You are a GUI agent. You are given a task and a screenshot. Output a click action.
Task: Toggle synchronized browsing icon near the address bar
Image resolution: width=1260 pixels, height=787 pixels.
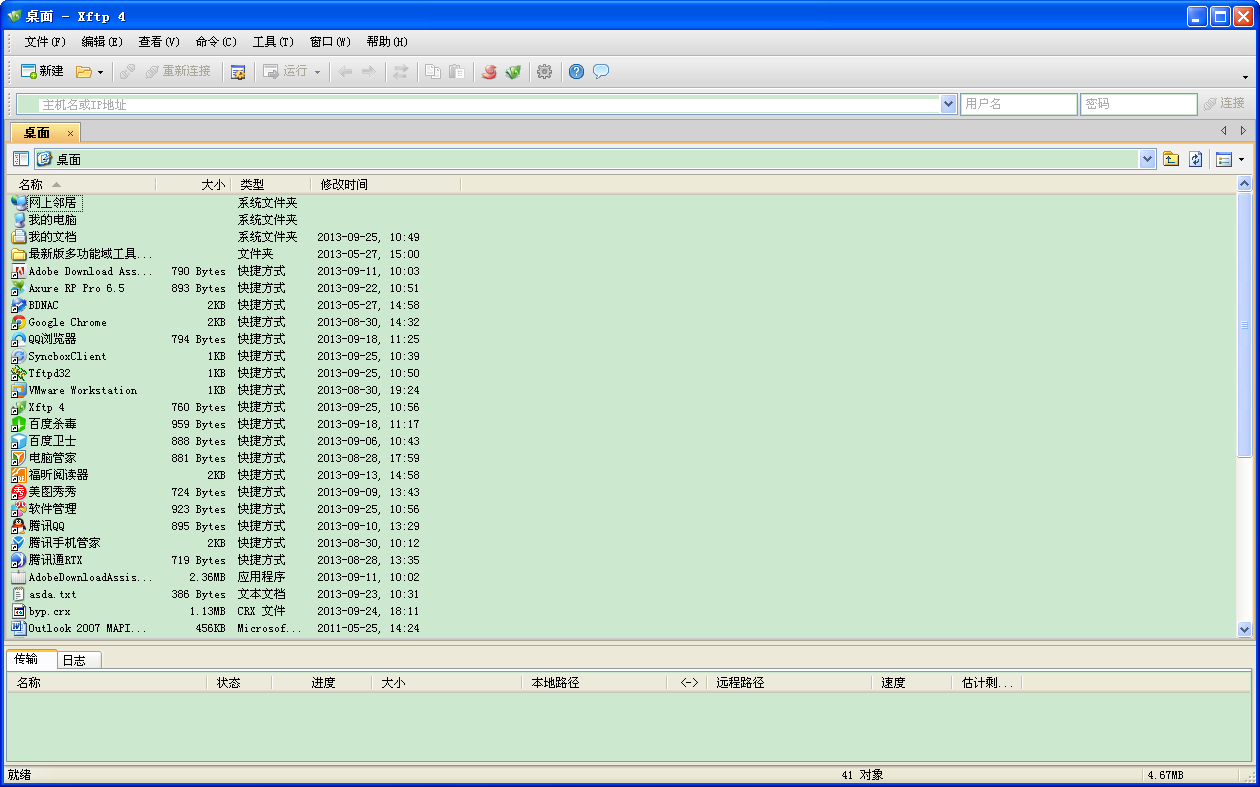pos(399,71)
